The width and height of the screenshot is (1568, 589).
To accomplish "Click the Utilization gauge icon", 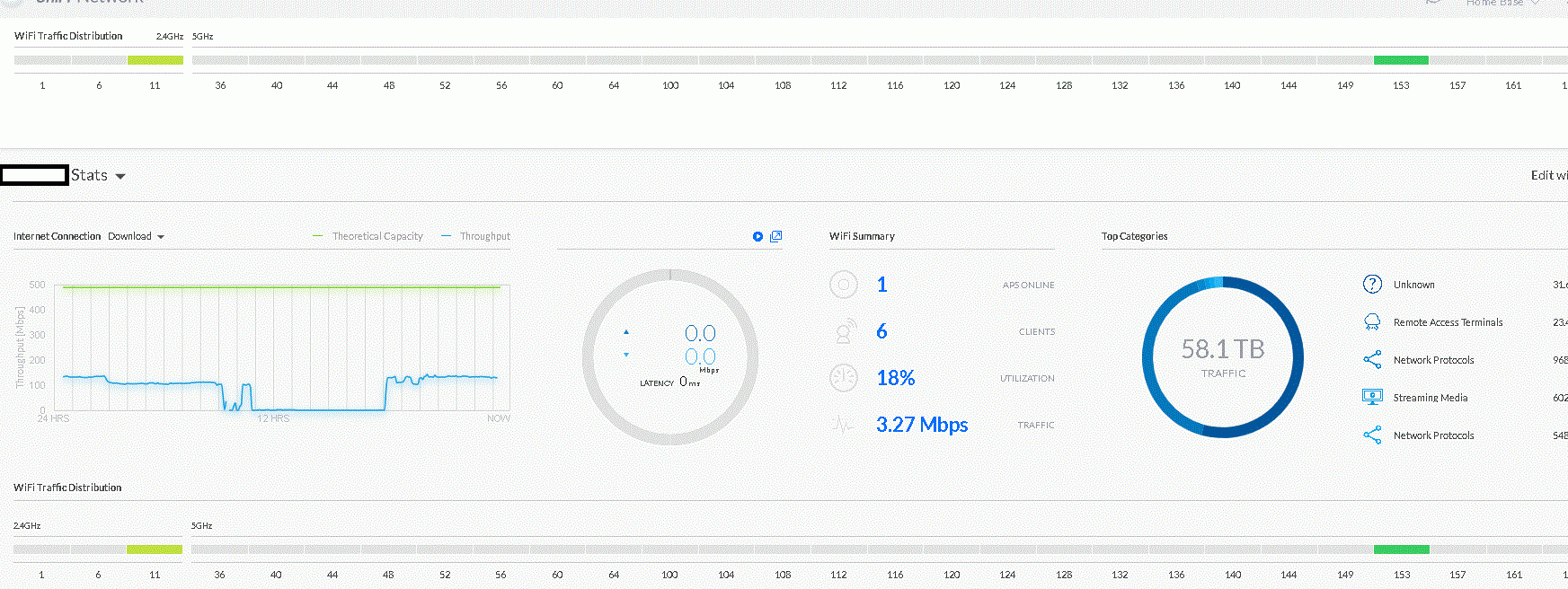I will click(844, 378).
